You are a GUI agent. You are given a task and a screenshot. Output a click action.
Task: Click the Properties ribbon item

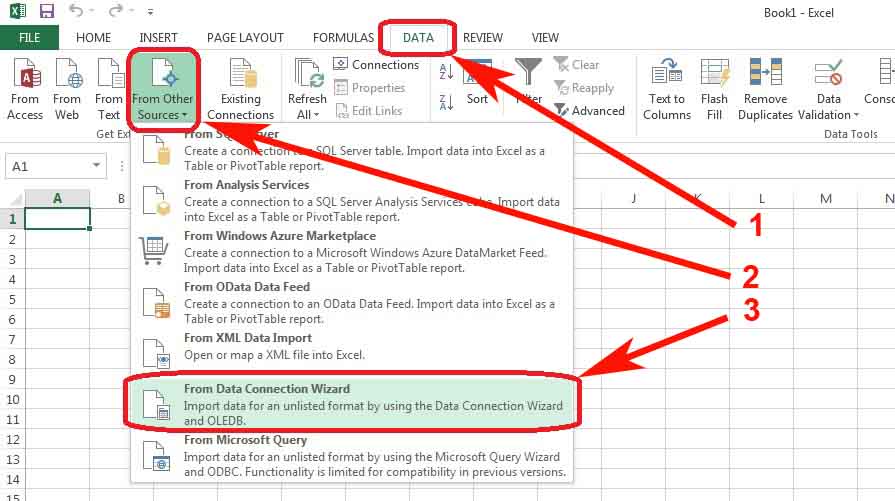[x=369, y=87]
